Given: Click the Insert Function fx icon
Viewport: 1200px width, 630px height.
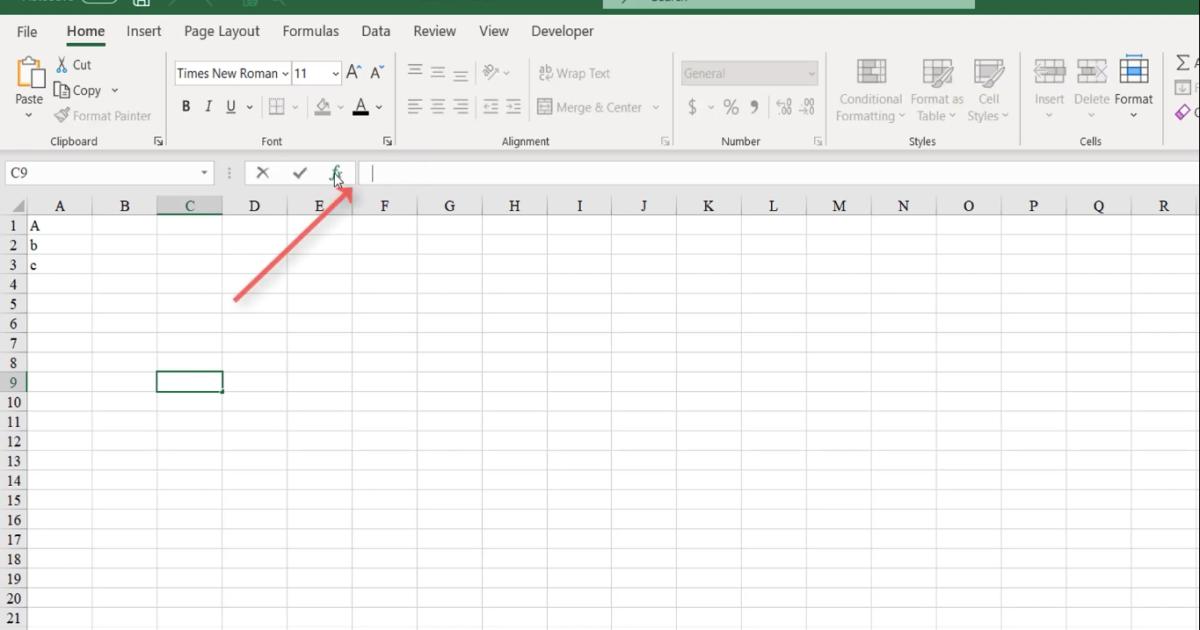Looking at the screenshot, I should click(336, 172).
